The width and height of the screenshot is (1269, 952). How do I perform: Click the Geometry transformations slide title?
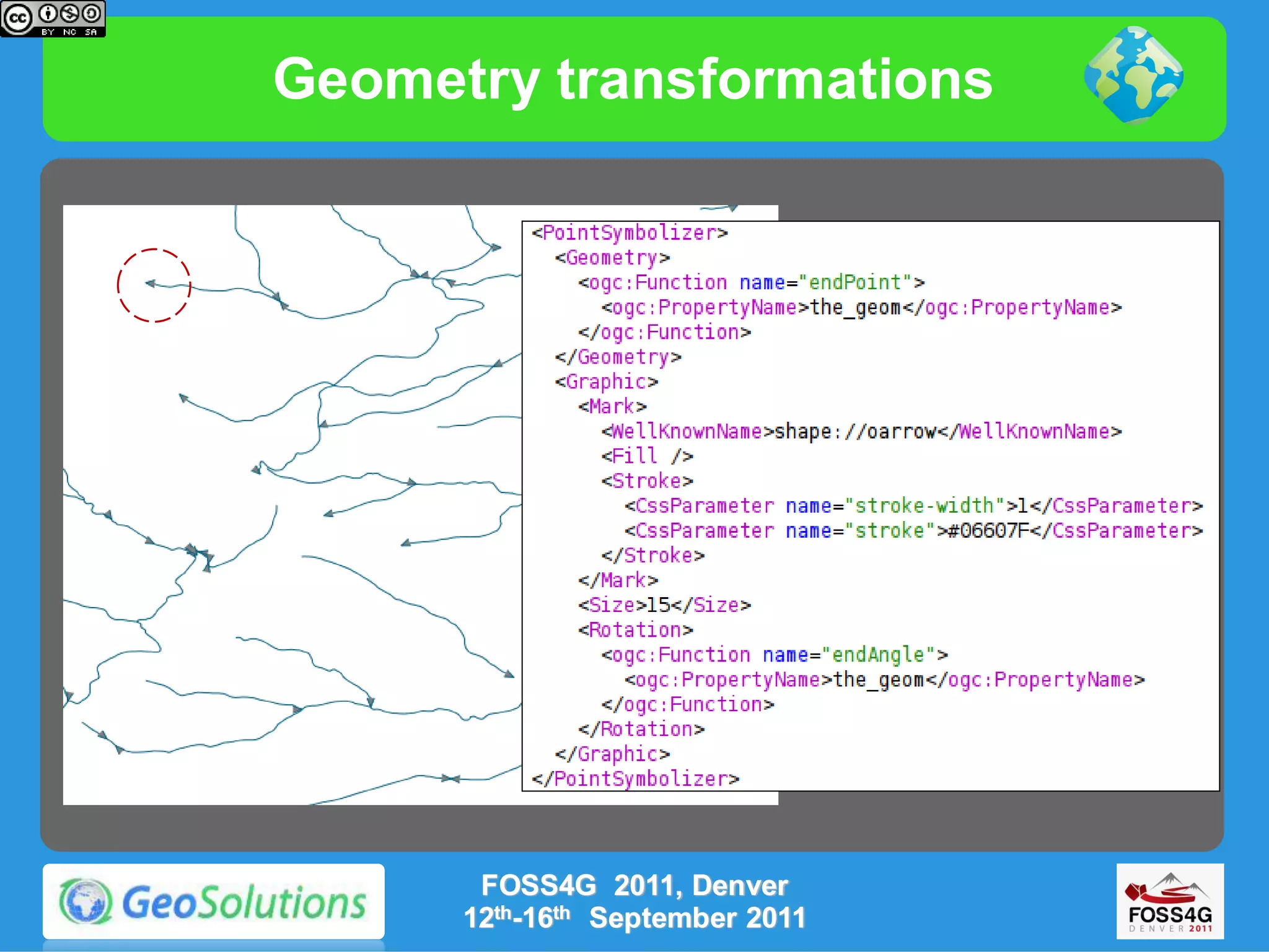pos(633,79)
